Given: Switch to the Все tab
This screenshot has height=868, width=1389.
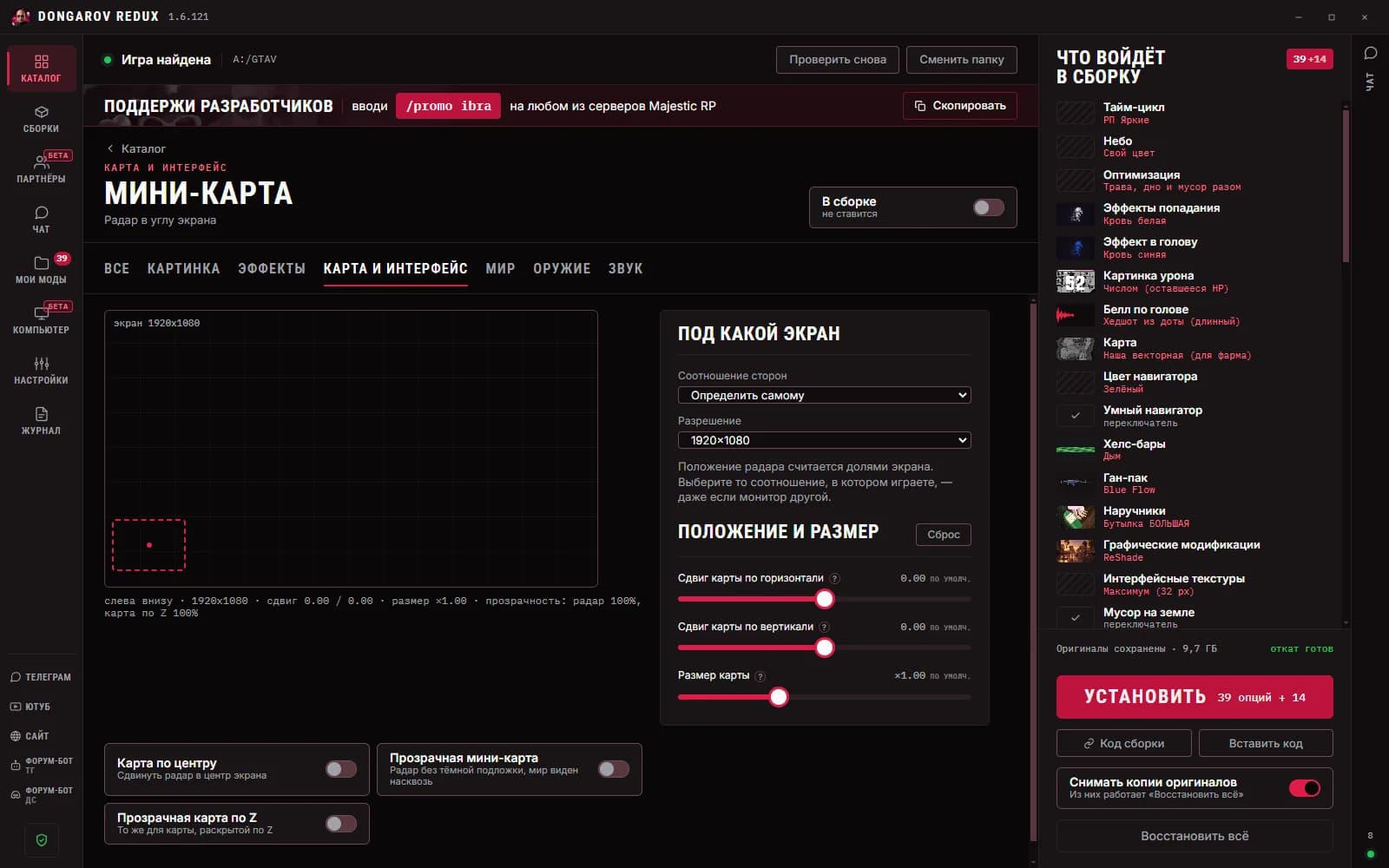Looking at the screenshot, I should [116, 269].
